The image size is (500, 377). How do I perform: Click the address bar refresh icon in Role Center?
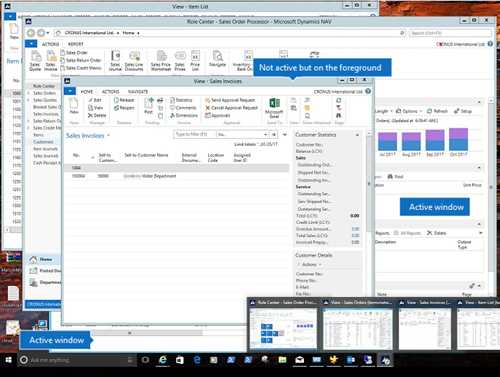402,33
